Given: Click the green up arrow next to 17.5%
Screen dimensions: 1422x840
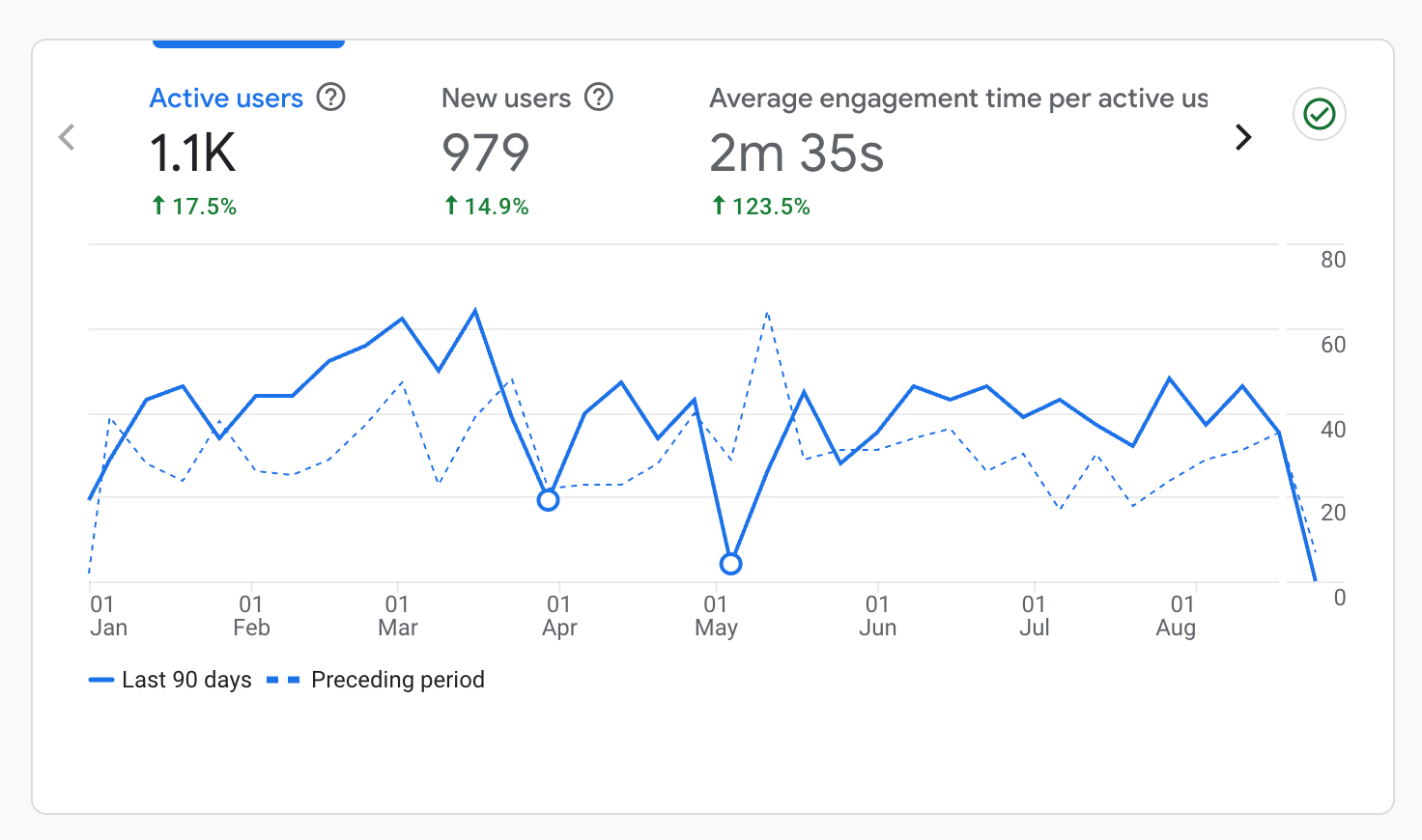Looking at the screenshot, I should click(x=158, y=206).
